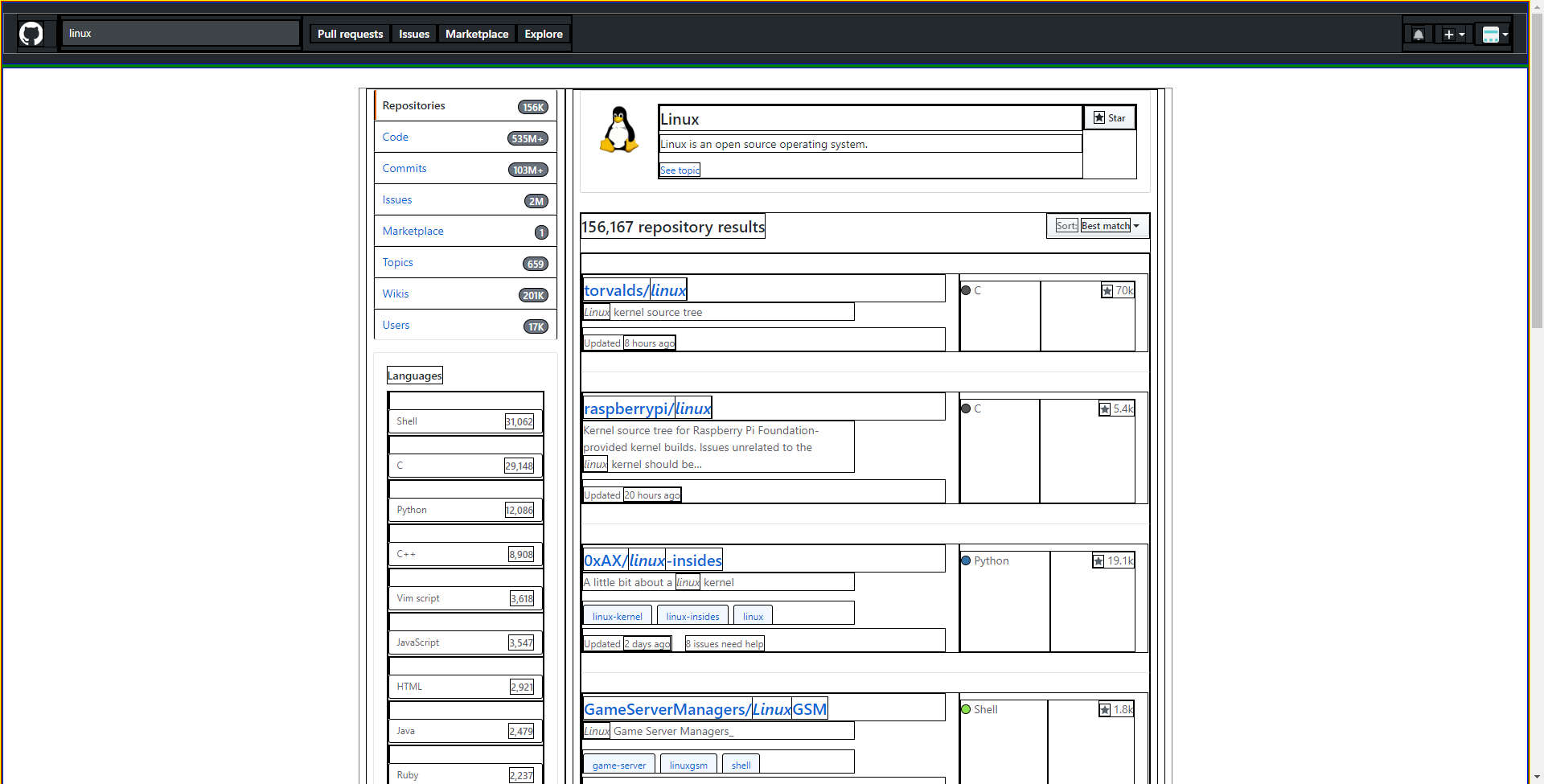
Task: Click star count 5.4k for raspberrypi/linux
Action: point(1116,408)
